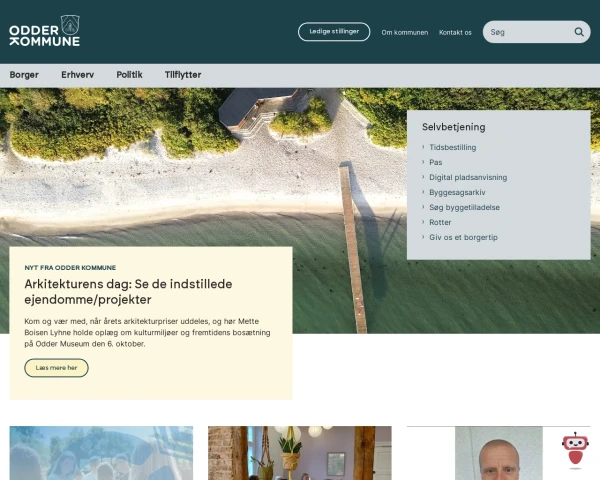Open the Kontakt os link
600x480 pixels.
455,33
